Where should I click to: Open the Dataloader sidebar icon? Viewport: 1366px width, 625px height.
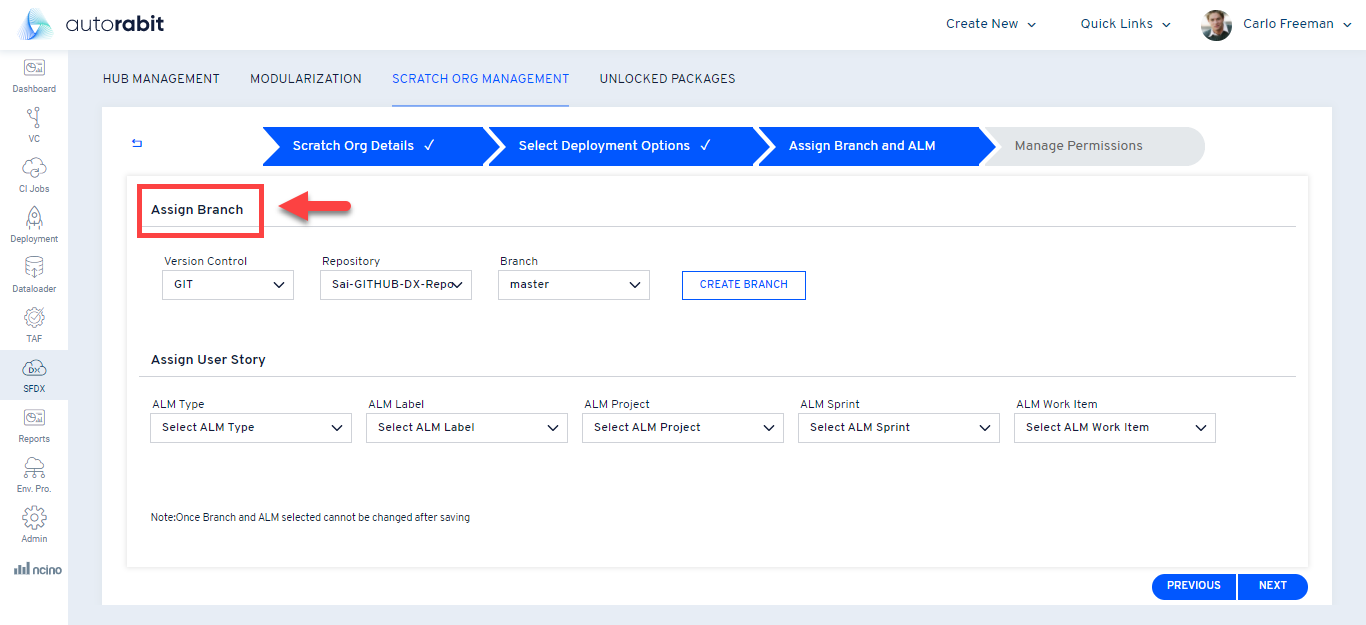pyautogui.click(x=34, y=269)
